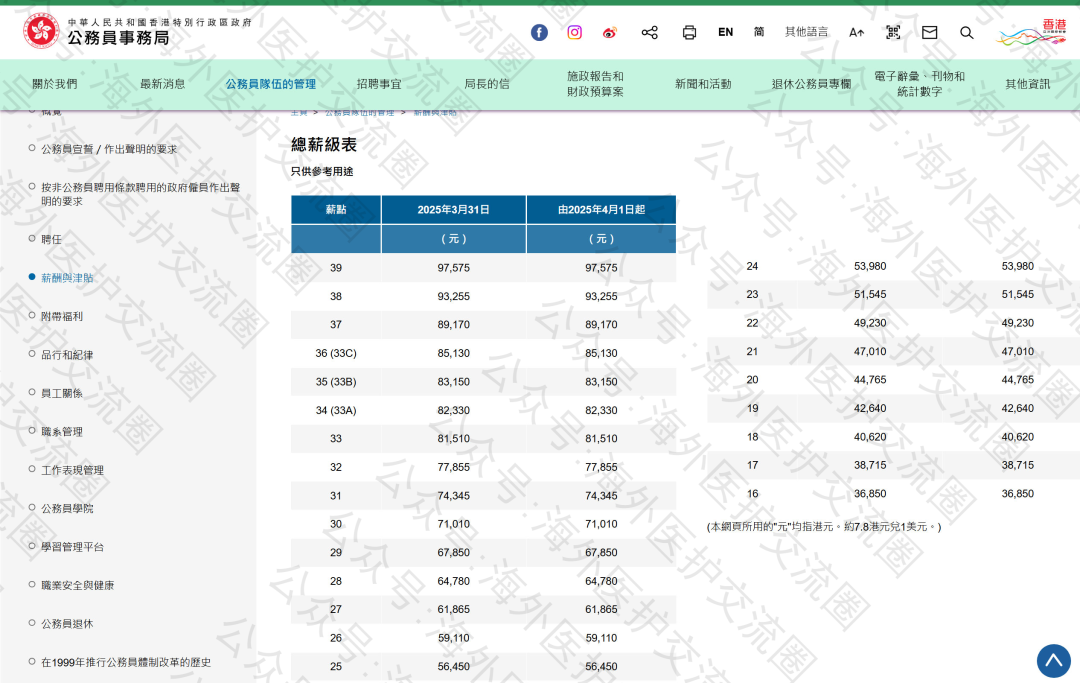
Task: Select 職系管理 in sidebar
Action: tap(61, 432)
